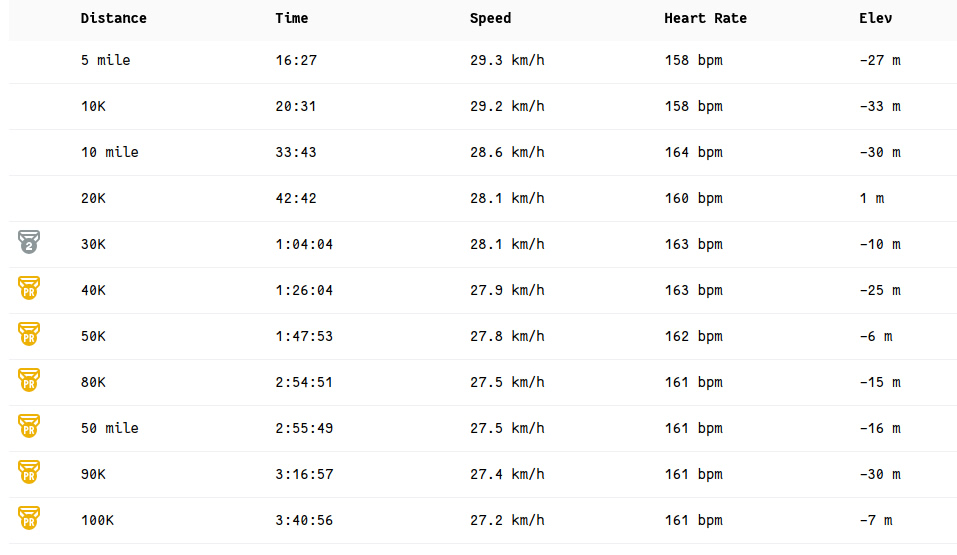This screenshot has height=555, width=957.
Task: Click the 29.3 km/h speed value
Action: [507, 60]
